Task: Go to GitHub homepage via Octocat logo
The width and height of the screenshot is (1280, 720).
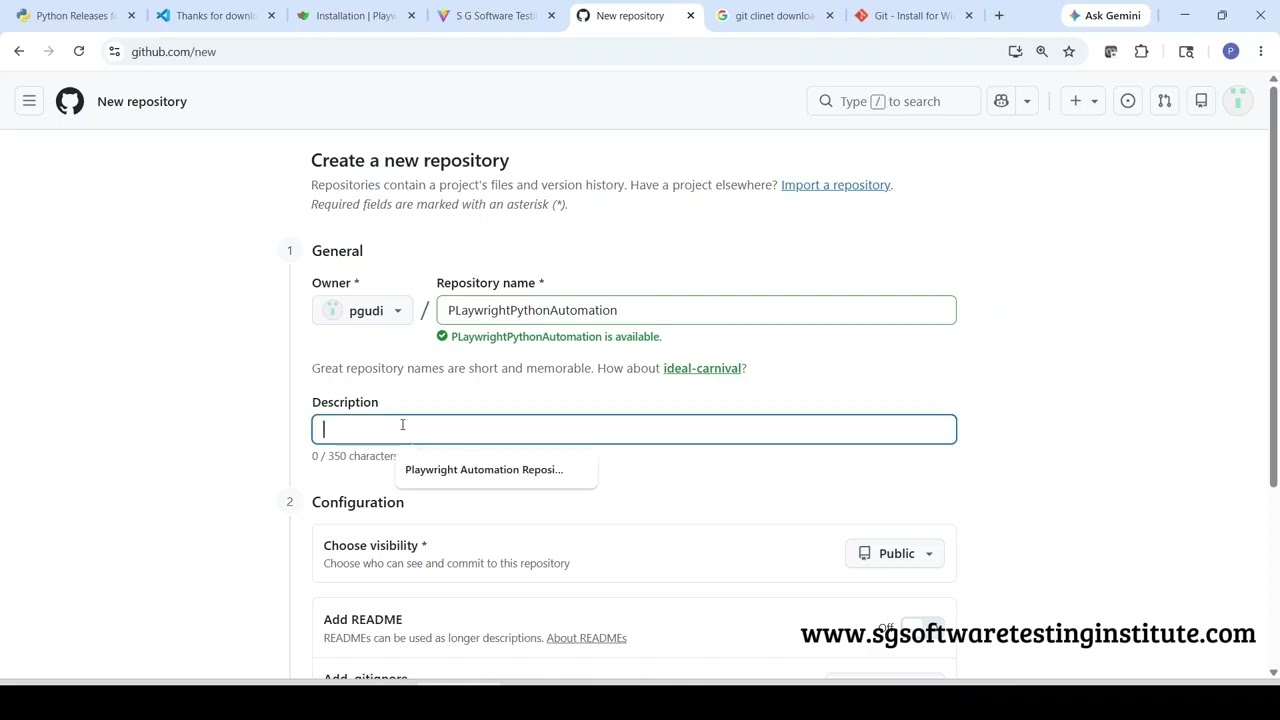Action: point(70,101)
